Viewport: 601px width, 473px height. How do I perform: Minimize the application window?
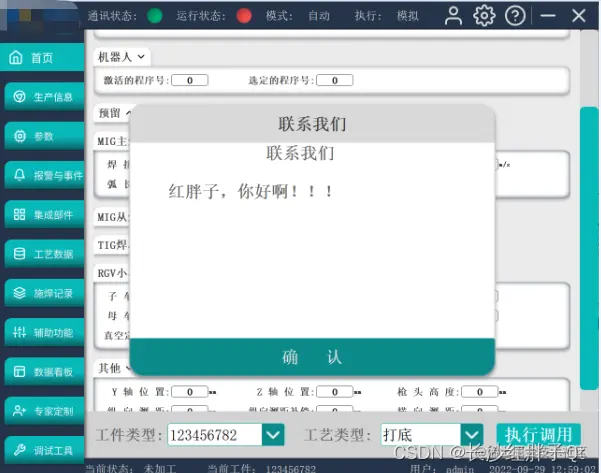tap(548, 16)
